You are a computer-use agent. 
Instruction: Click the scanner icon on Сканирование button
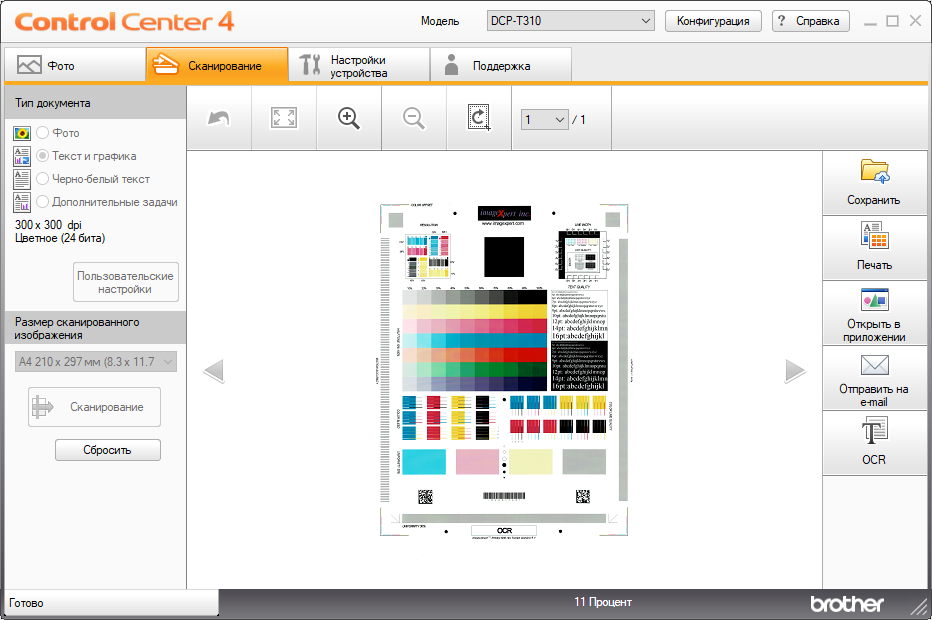42,407
